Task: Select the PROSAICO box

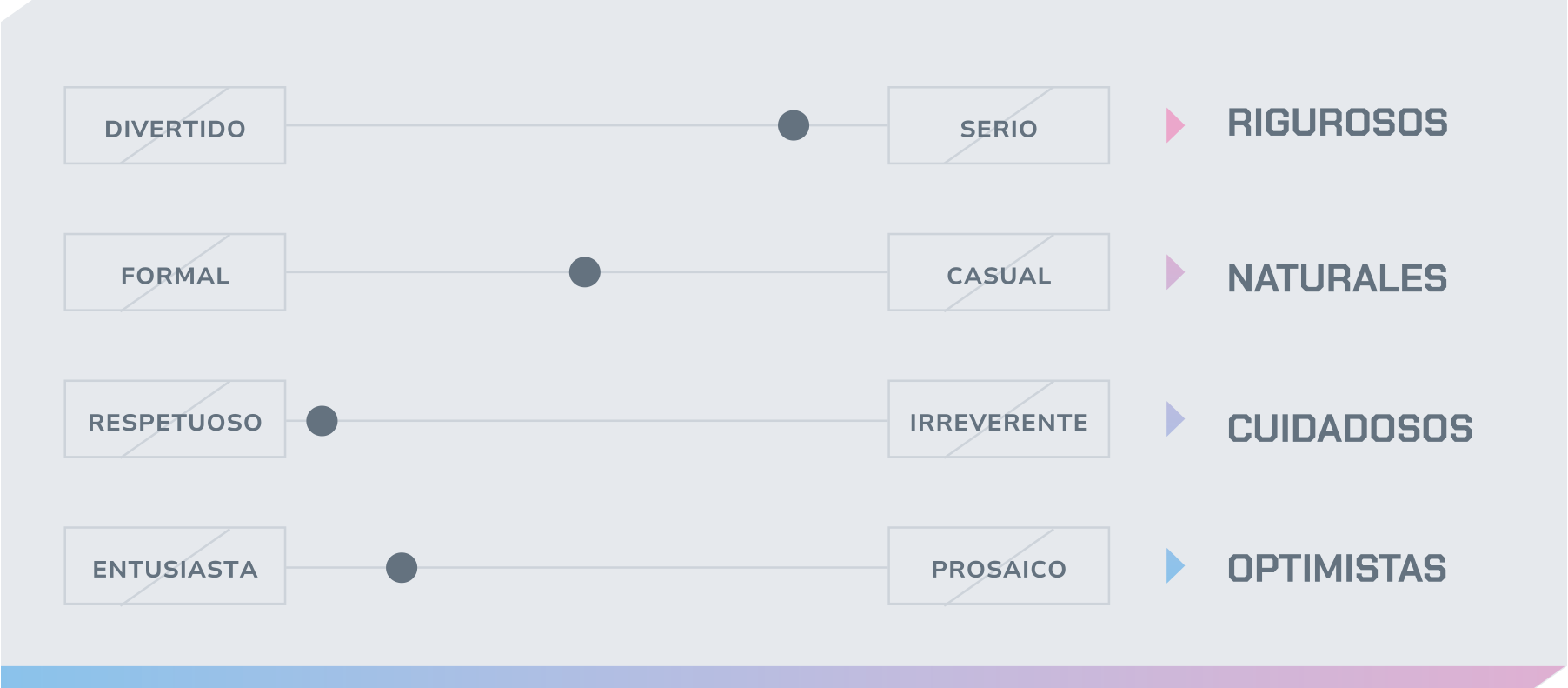Action: tap(999, 566)
